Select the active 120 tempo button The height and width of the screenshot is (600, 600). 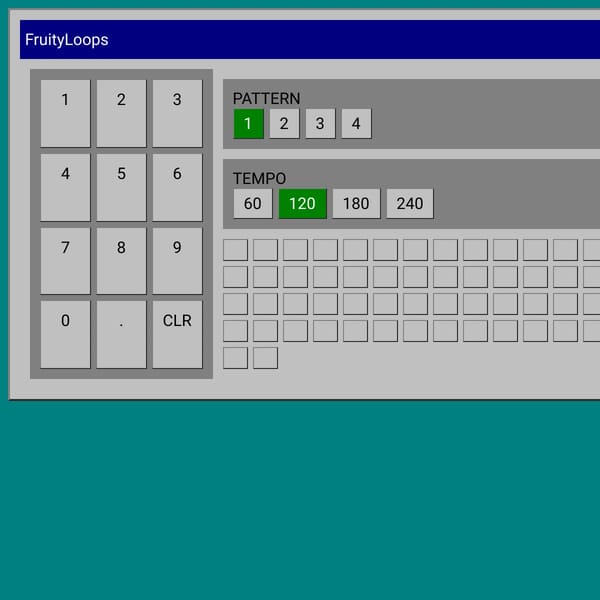[x=303, y=204]
